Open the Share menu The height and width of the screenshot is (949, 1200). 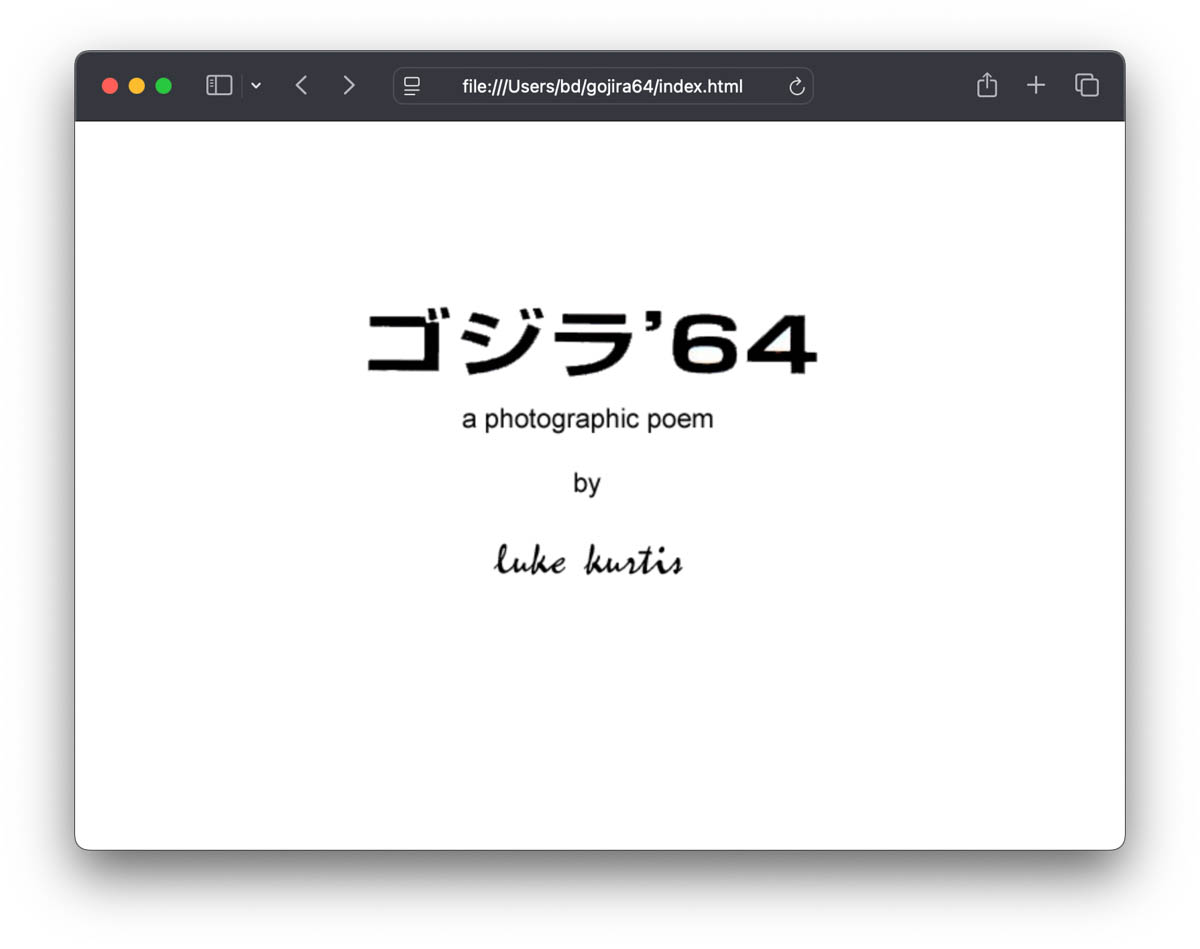coord(986,86)
